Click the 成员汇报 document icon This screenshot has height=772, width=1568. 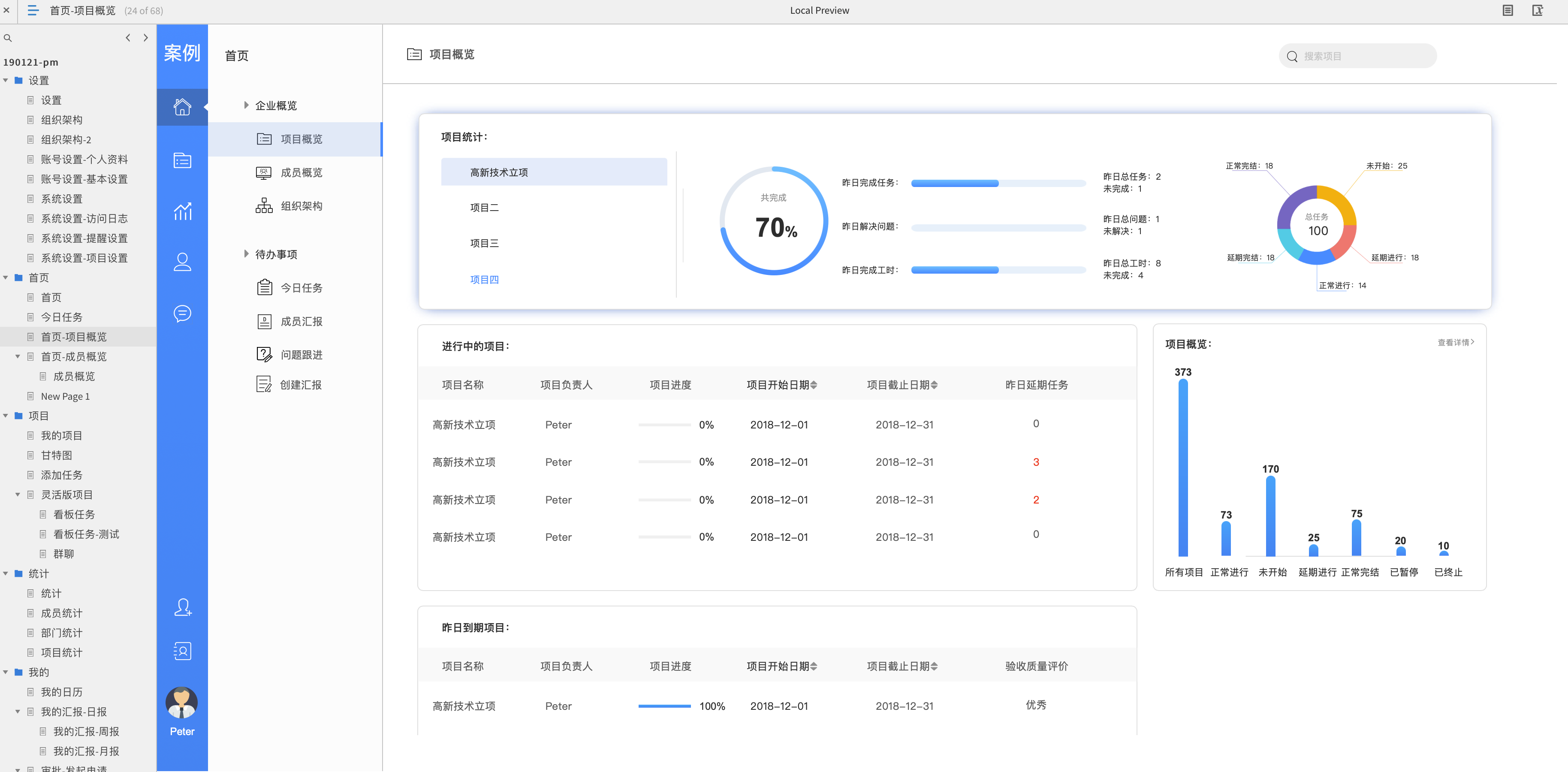[x=264, y=322]
